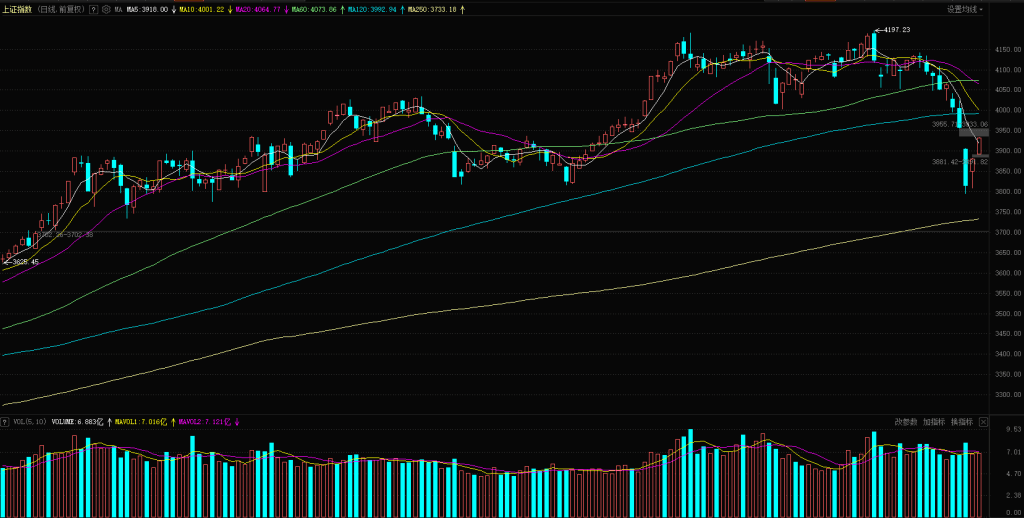Click the 3628.45 low price marker
This screenshot has height=518, width=1024.
pos(23,262)
